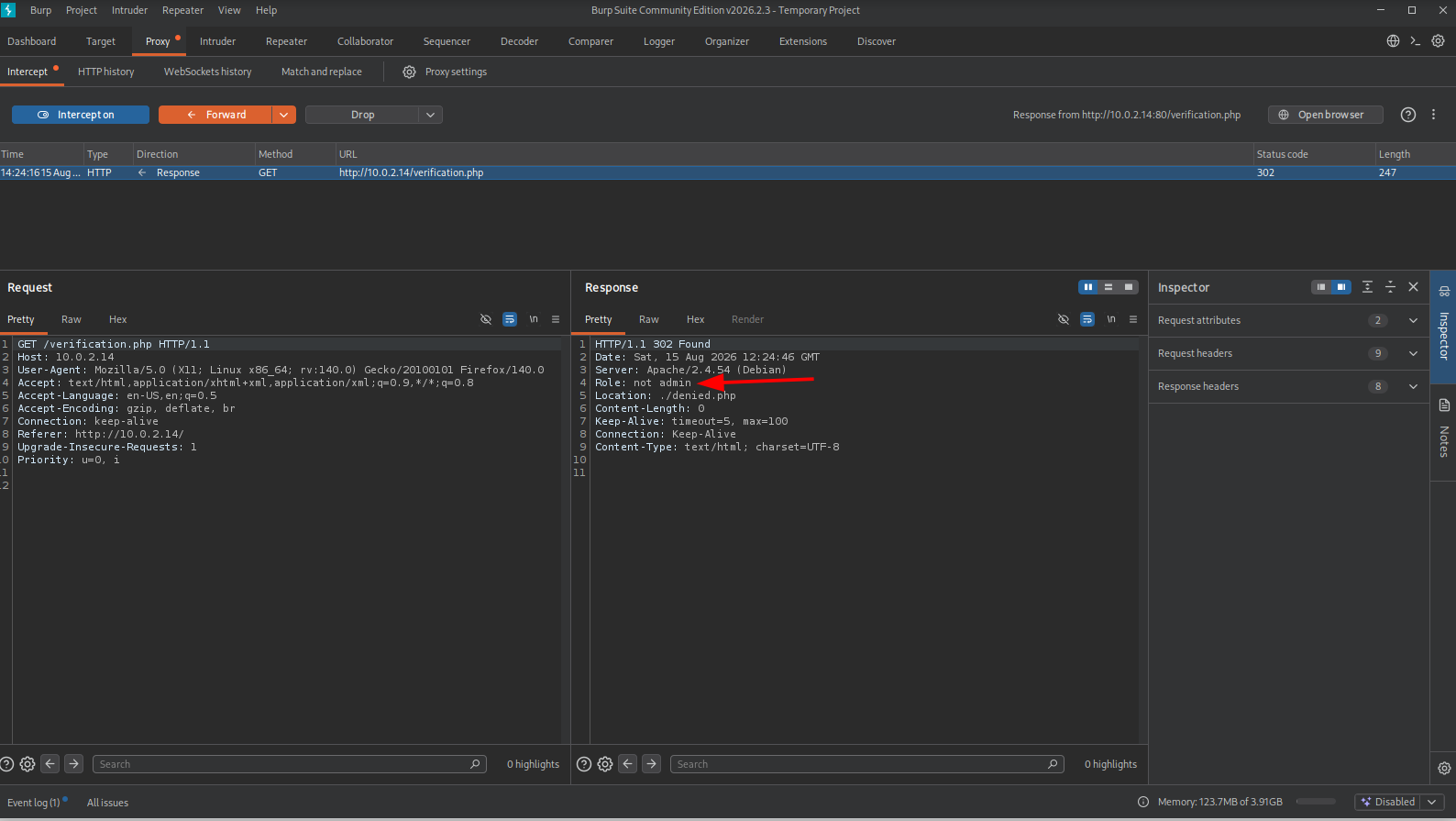Open the Proxy help question icon
This screenshot has width=1456, height=821.
coord(1408,115)
